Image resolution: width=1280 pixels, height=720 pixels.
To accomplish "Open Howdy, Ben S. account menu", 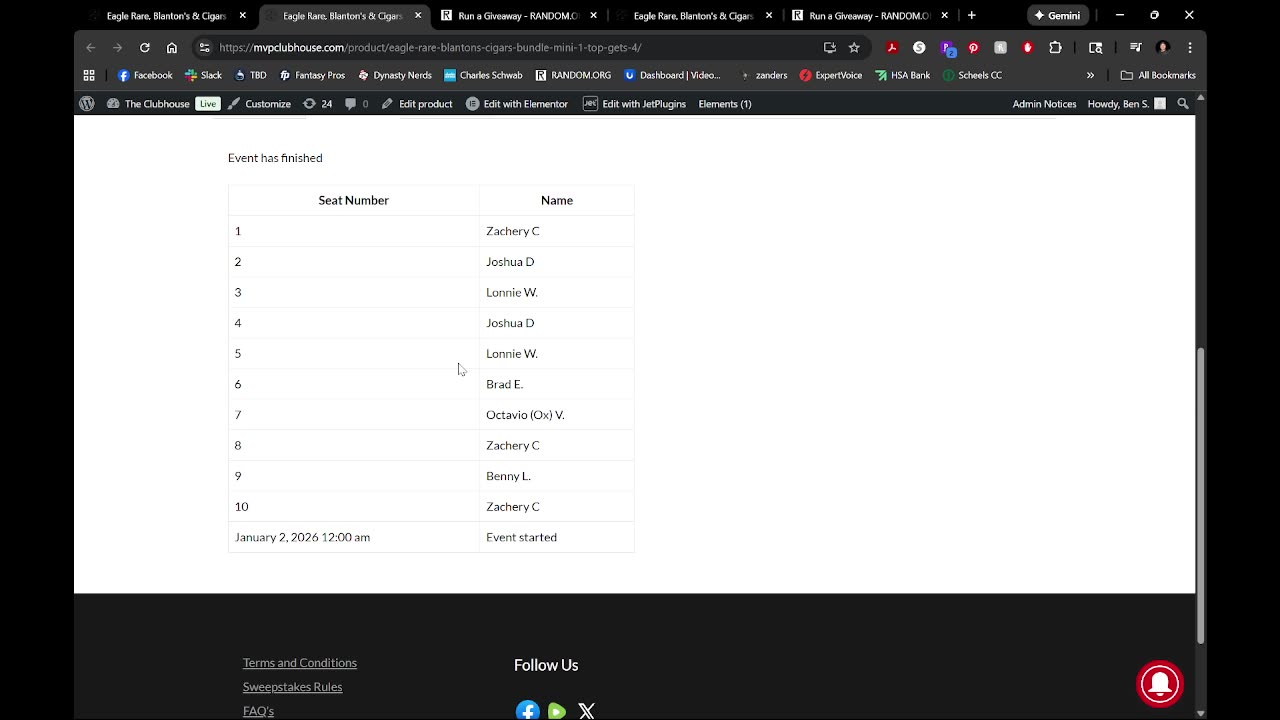I will pos(1126,104).
